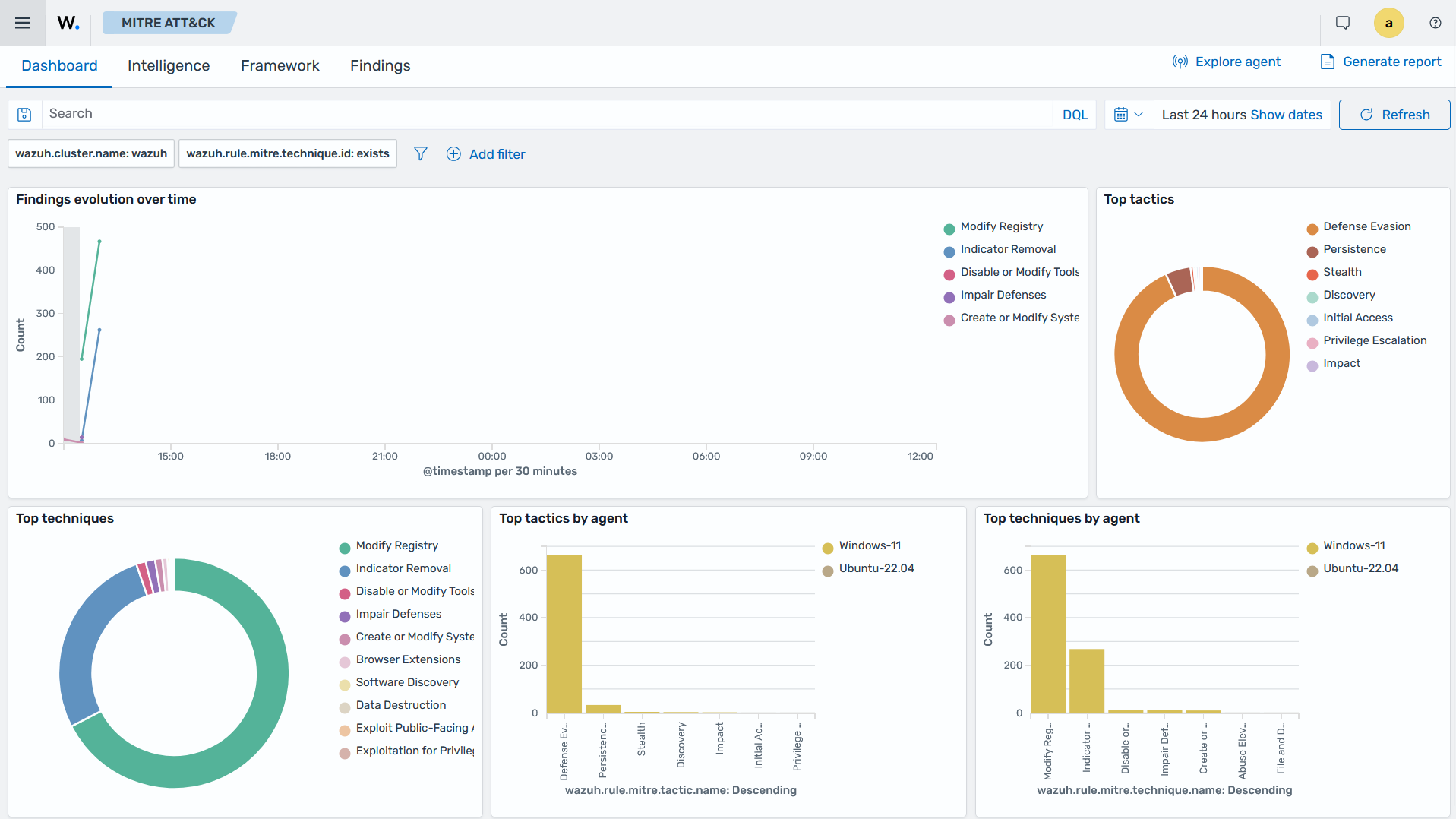1456x819 pixels.
Task: Open the calendar quick date menu
Action: (1129, 115)
